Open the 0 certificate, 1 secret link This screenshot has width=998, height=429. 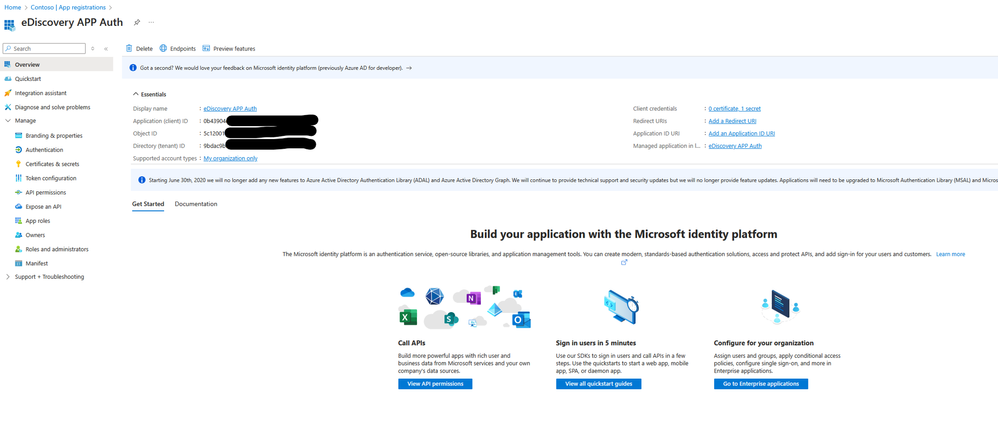pos(734,109)
